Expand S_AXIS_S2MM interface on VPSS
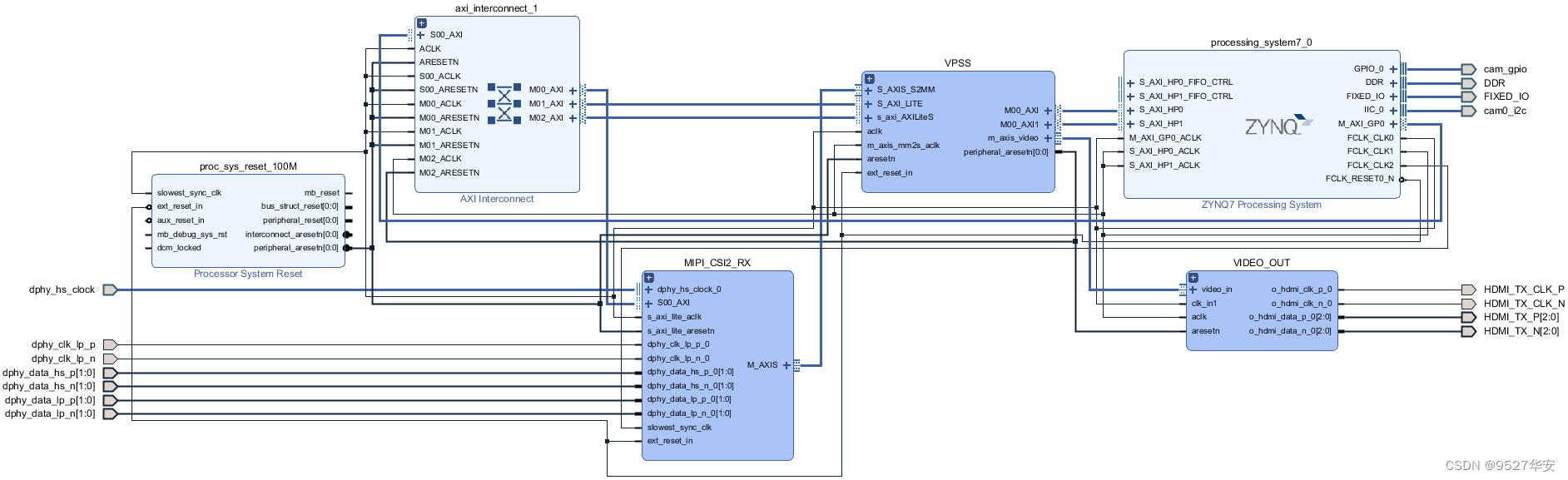This screenshot has width=1568, height=480. pos(868,90)
